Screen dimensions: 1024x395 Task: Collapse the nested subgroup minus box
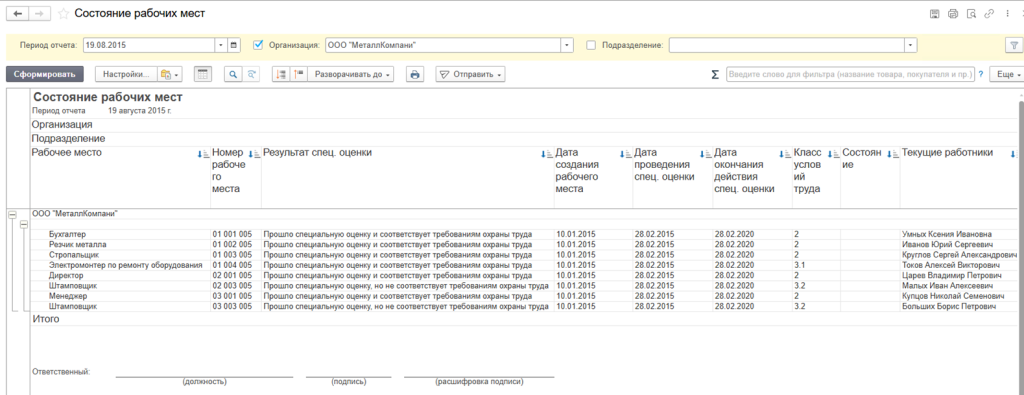point(24,224)
